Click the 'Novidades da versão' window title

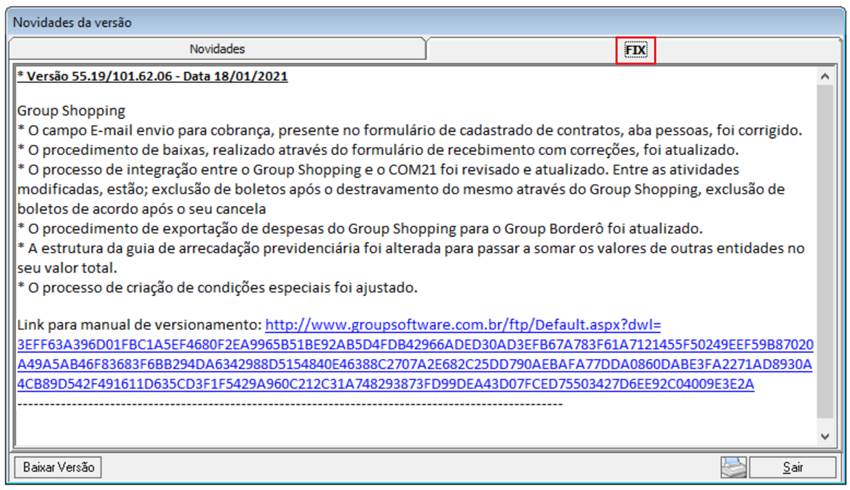[x=72, y=23]
